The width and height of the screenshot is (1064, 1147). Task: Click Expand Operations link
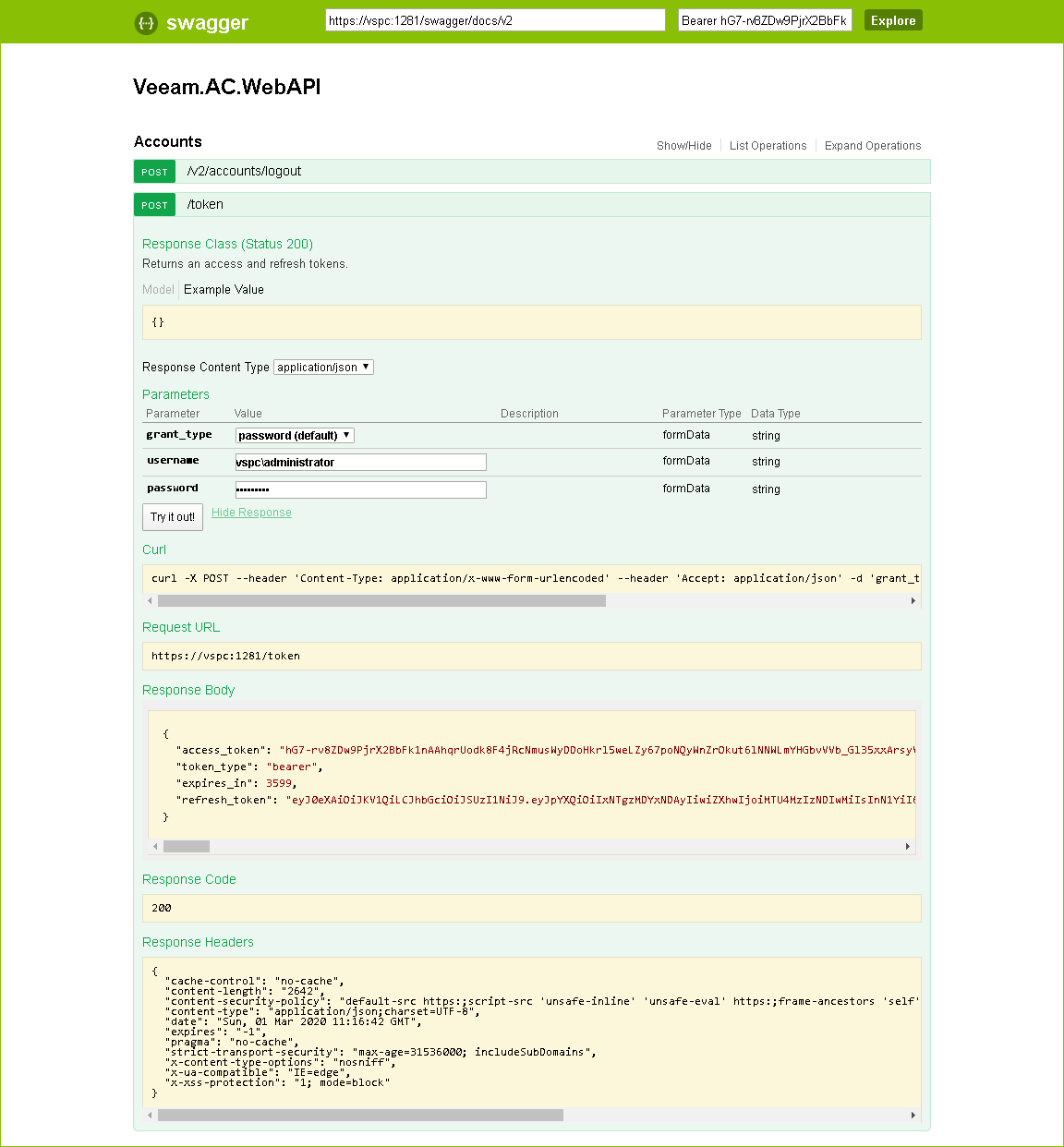(873, 146)
